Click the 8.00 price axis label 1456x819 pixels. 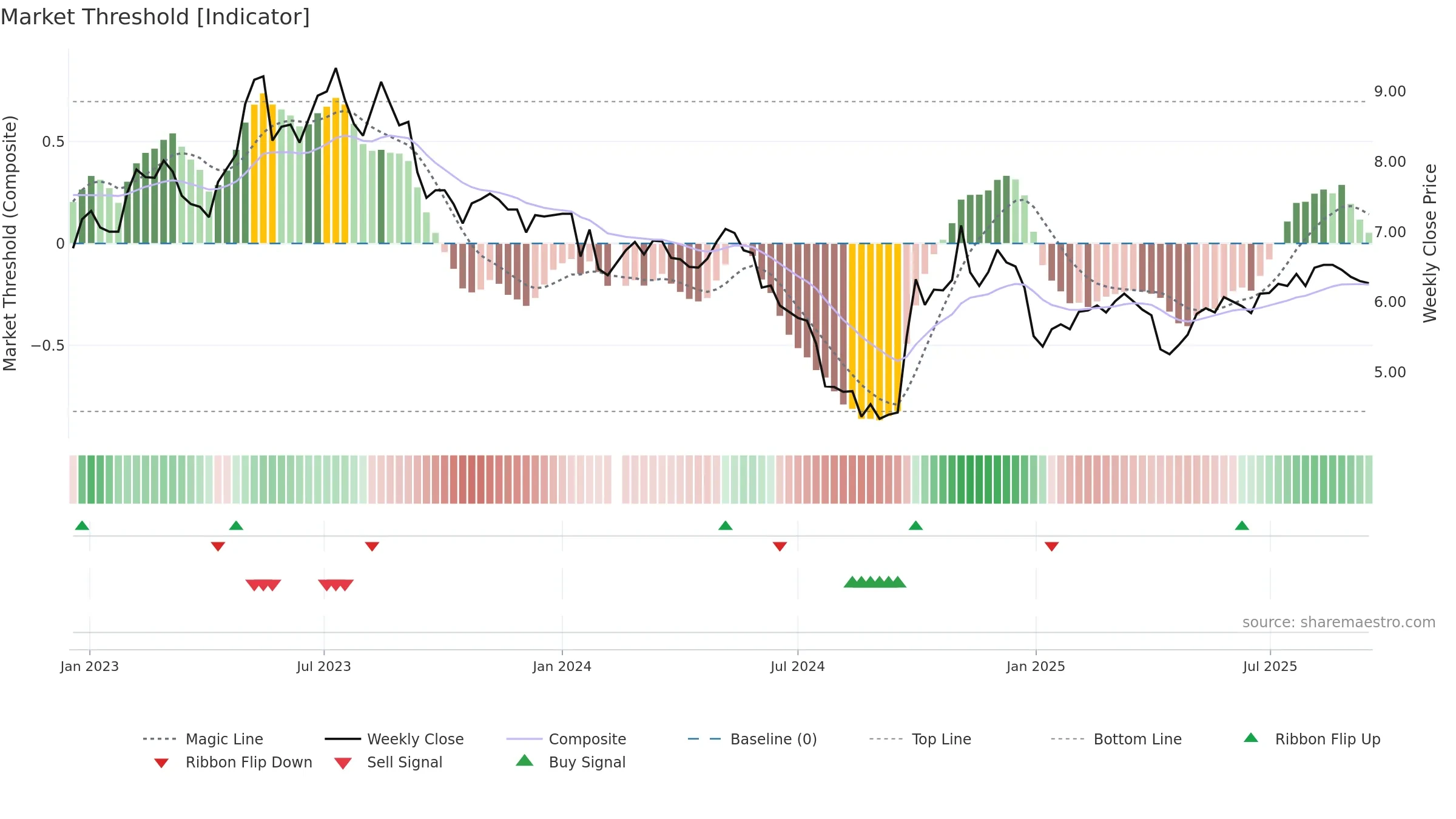[x=1390, y=162]
